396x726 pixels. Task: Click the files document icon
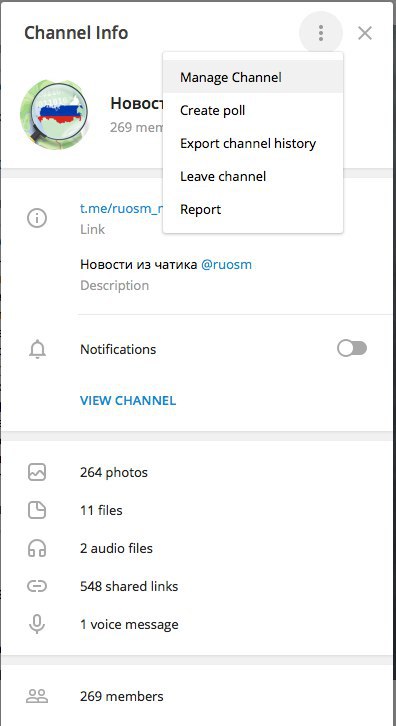37,510
